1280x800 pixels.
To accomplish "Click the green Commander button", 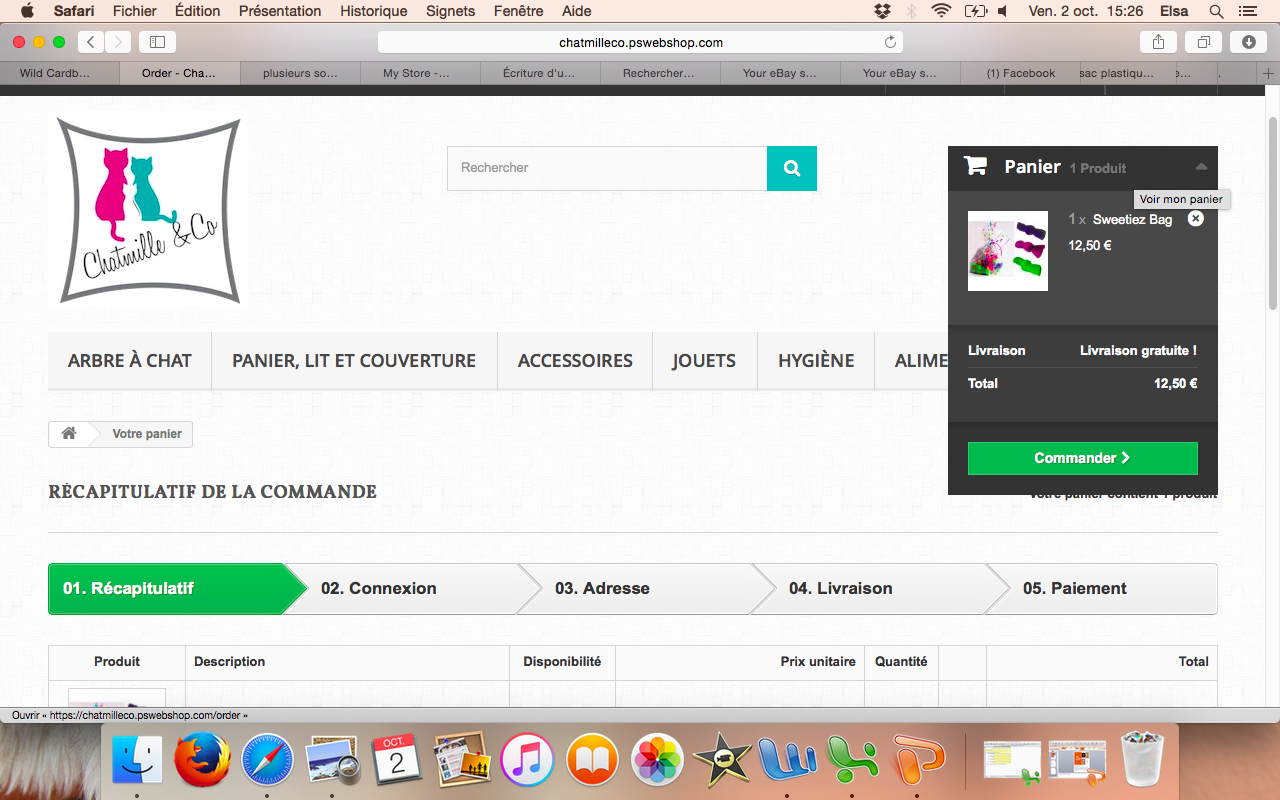I will (x=1082, y=458).
